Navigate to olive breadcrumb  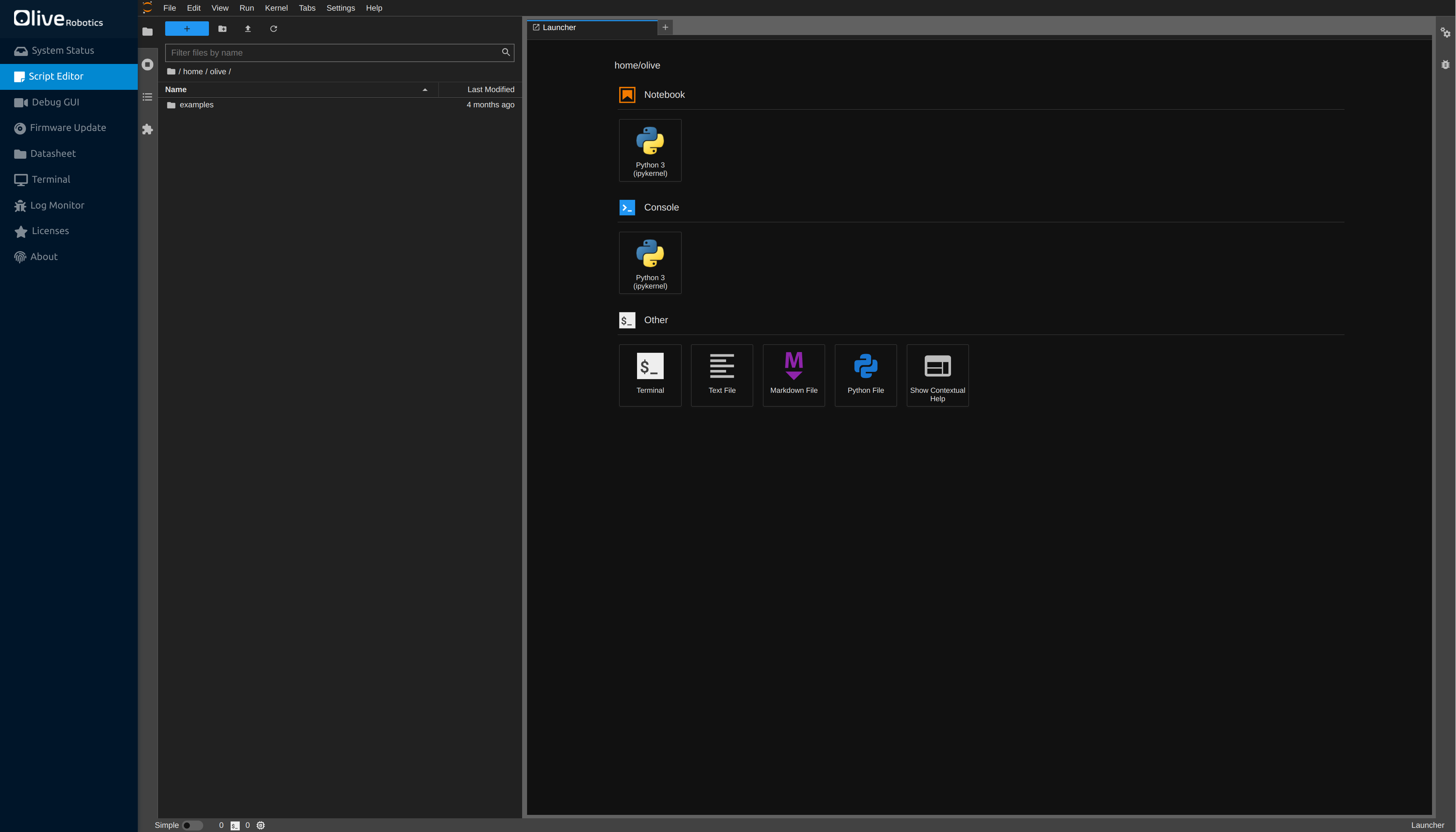coord(218,72)
